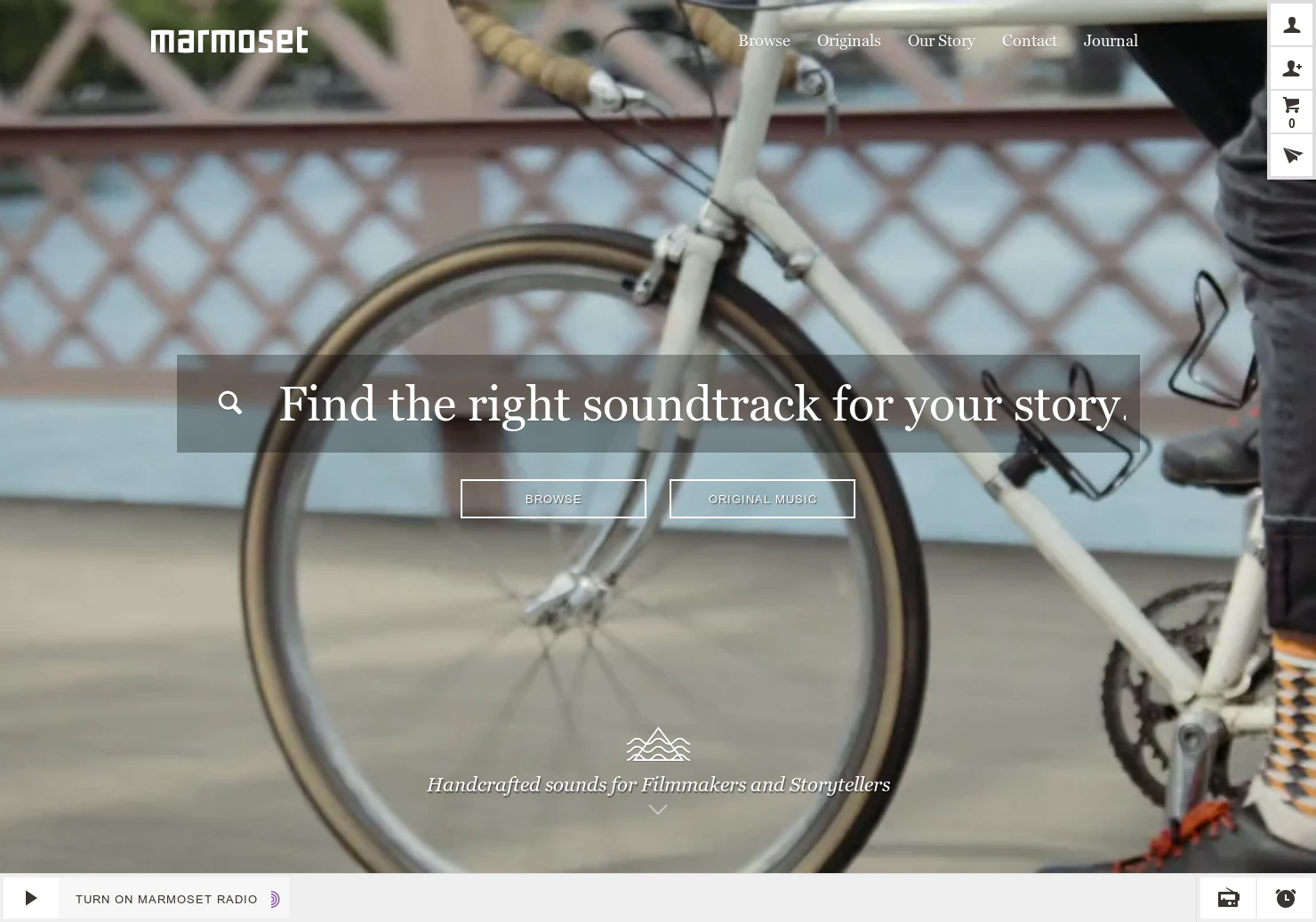The height and width of the screenshot is (922, 1316).
Task: Click the add-user sign up icon
Action: coord(1291,68)
